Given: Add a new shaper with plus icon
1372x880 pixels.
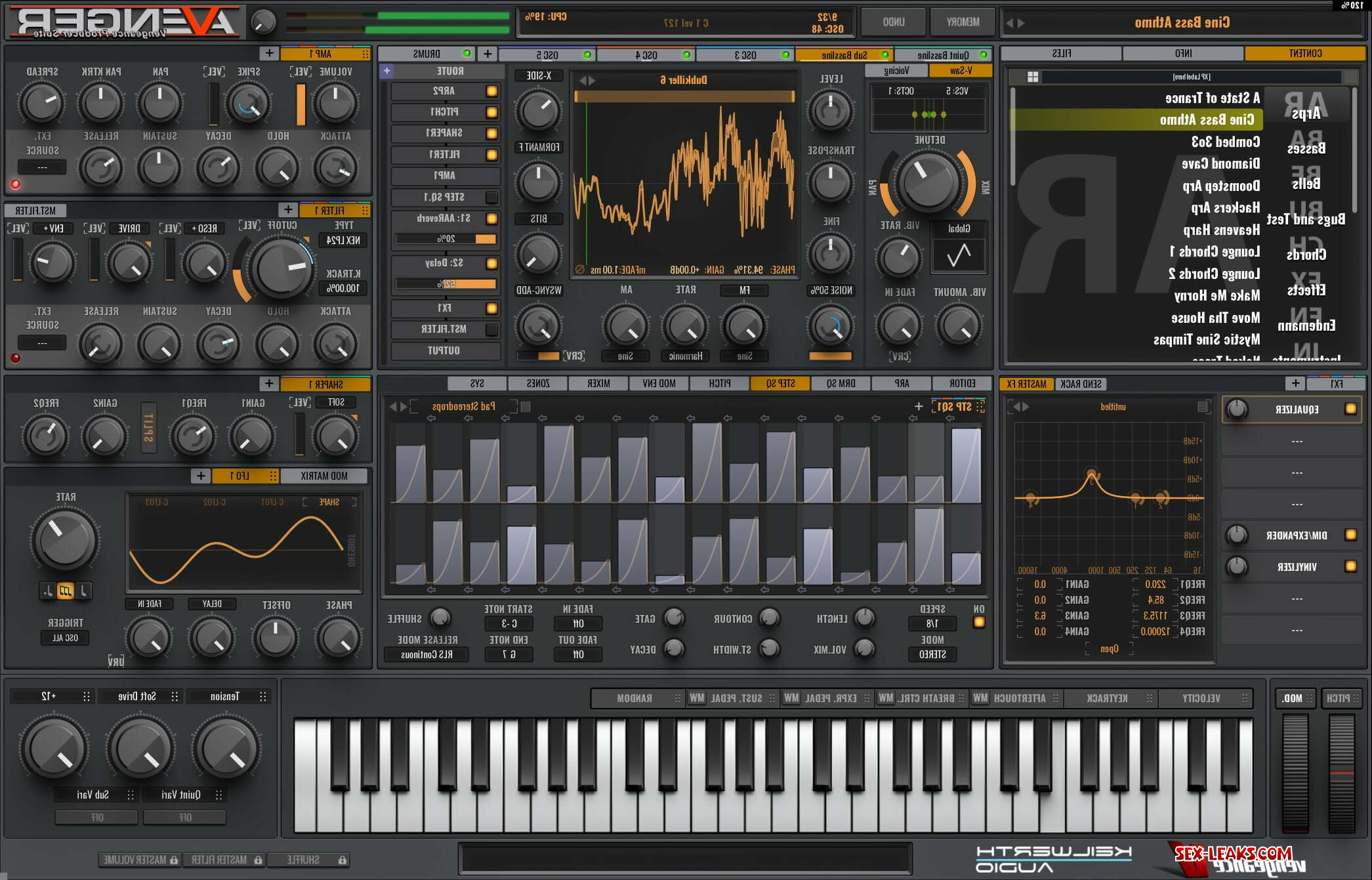Looking at the screenshot, I should pyautogui.click(x=269, y=383).
